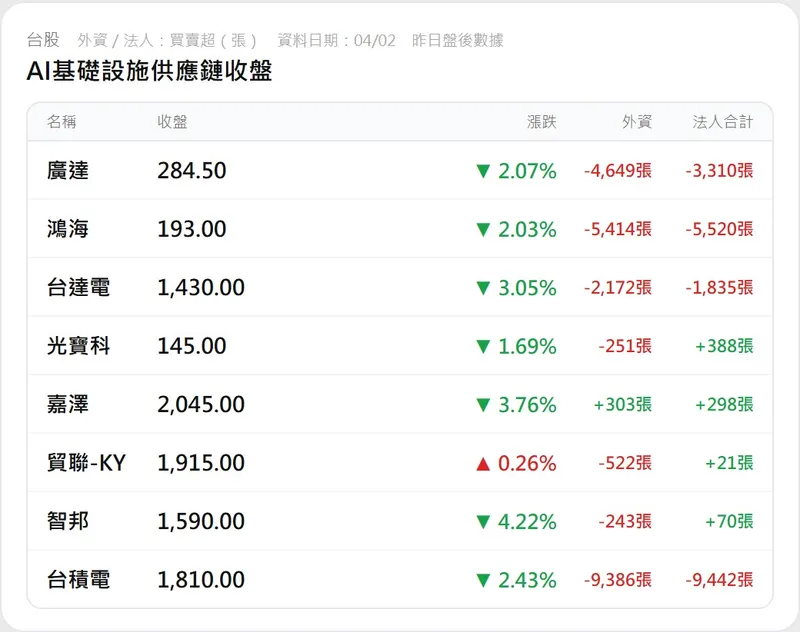Open the 鴻海 stock name link

tap(68, 229)
